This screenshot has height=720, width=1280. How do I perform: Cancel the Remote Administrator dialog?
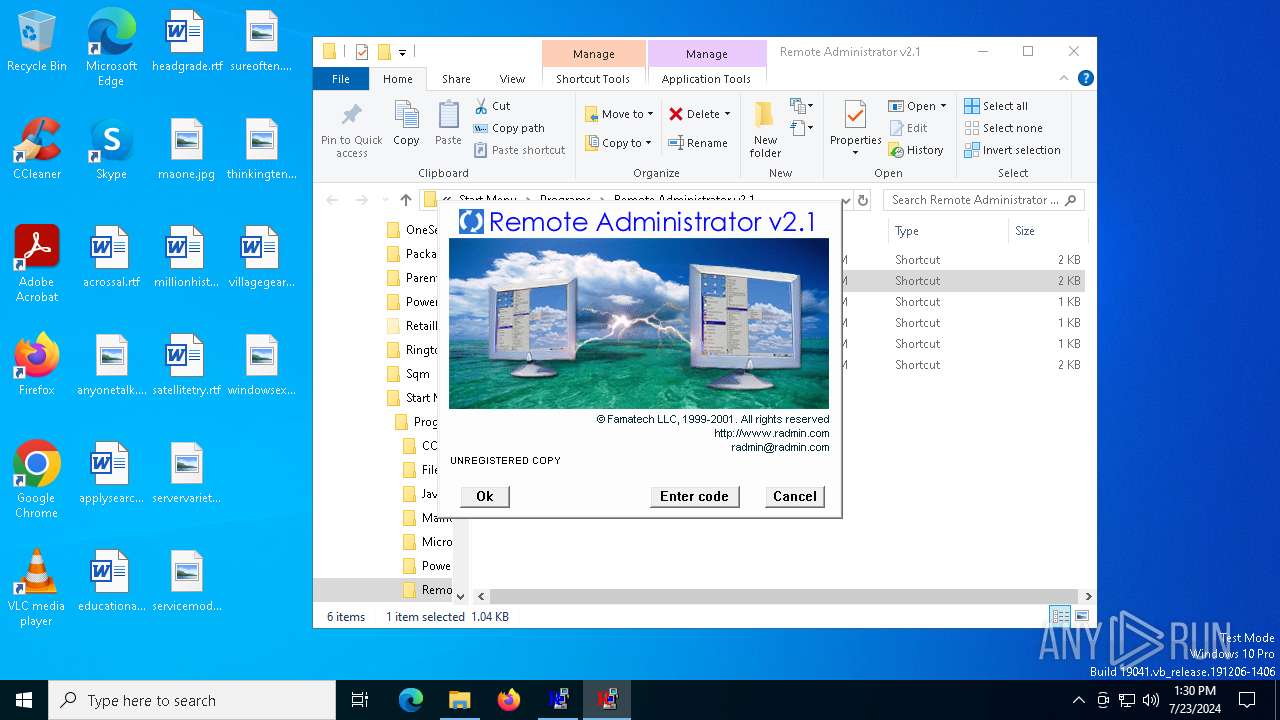(795, 496)
